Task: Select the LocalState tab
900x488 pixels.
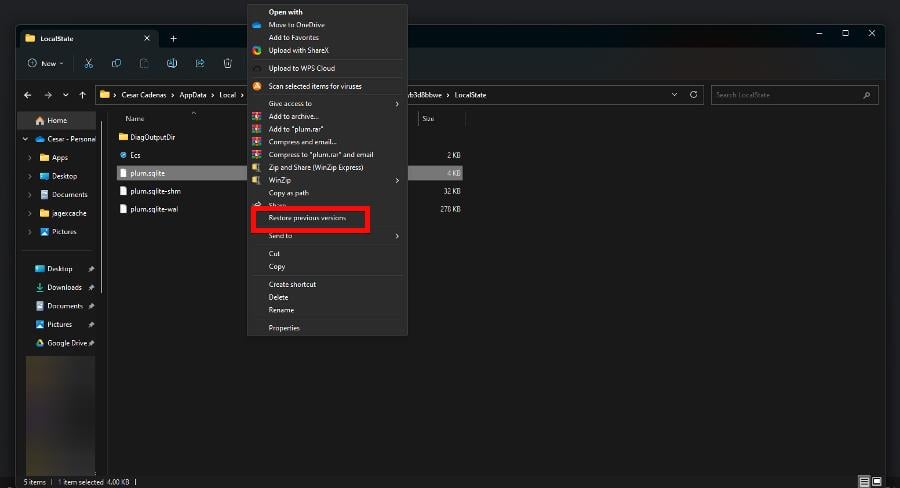Action: (89, 38)
